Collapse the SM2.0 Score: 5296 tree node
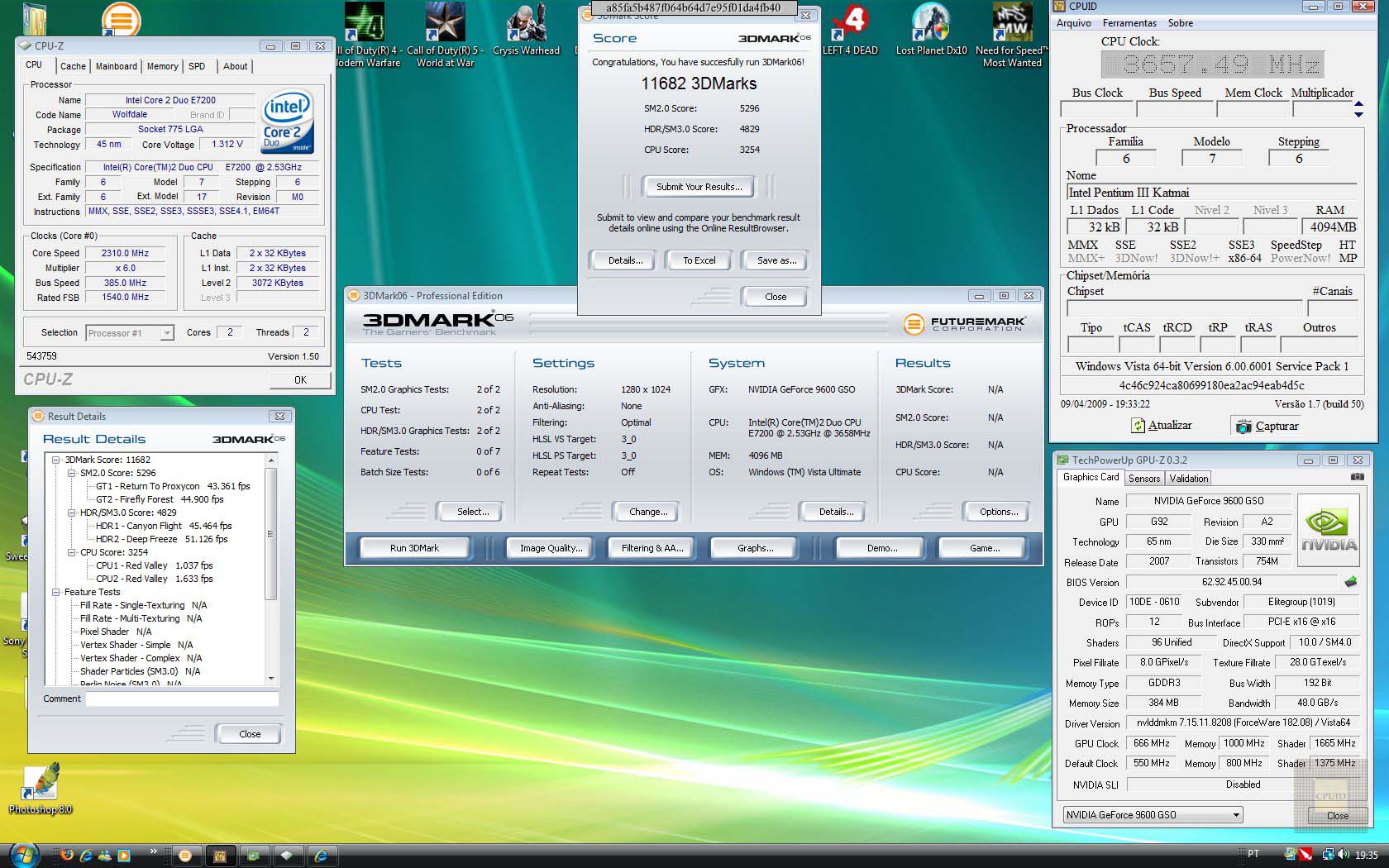The width and height of the screenshot is (1389, 868). click(x=71, y=473)
